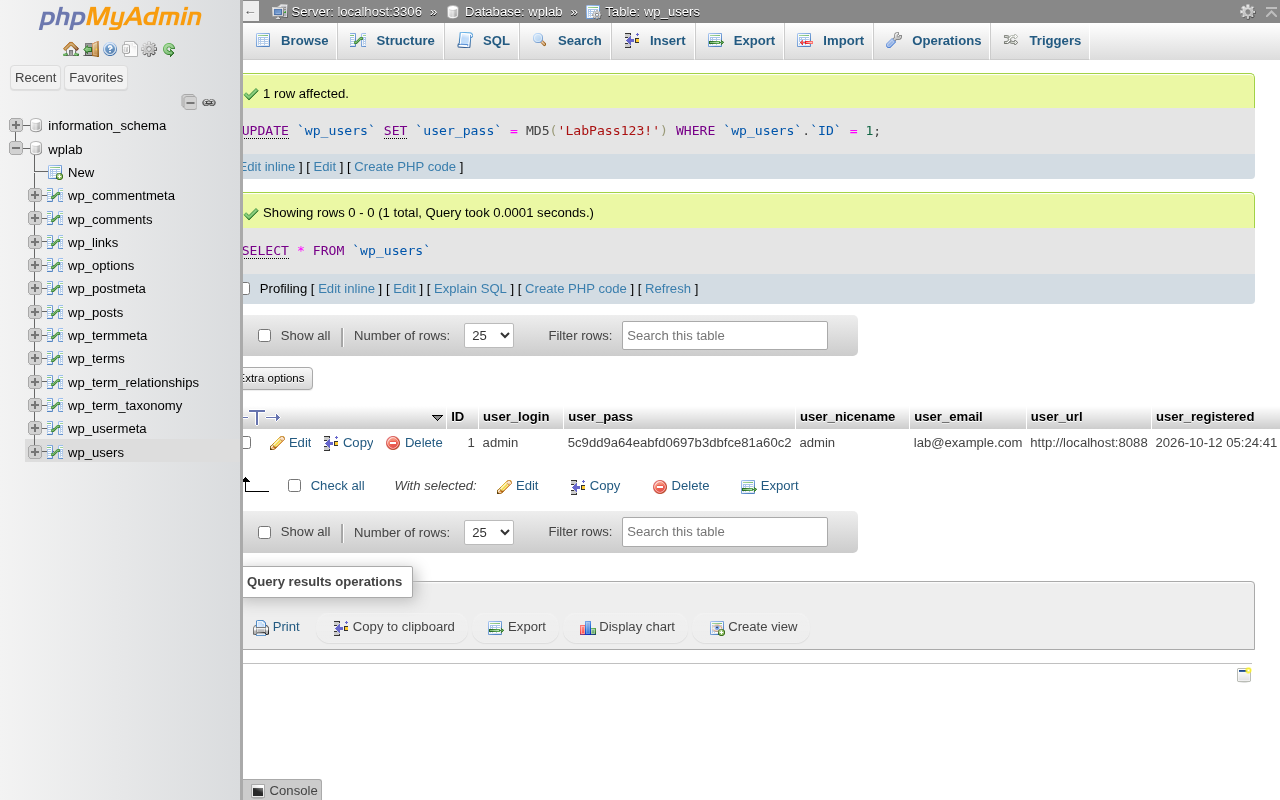
Task: Click the Copy to clipboard button
Action: [x=393, y=627]
